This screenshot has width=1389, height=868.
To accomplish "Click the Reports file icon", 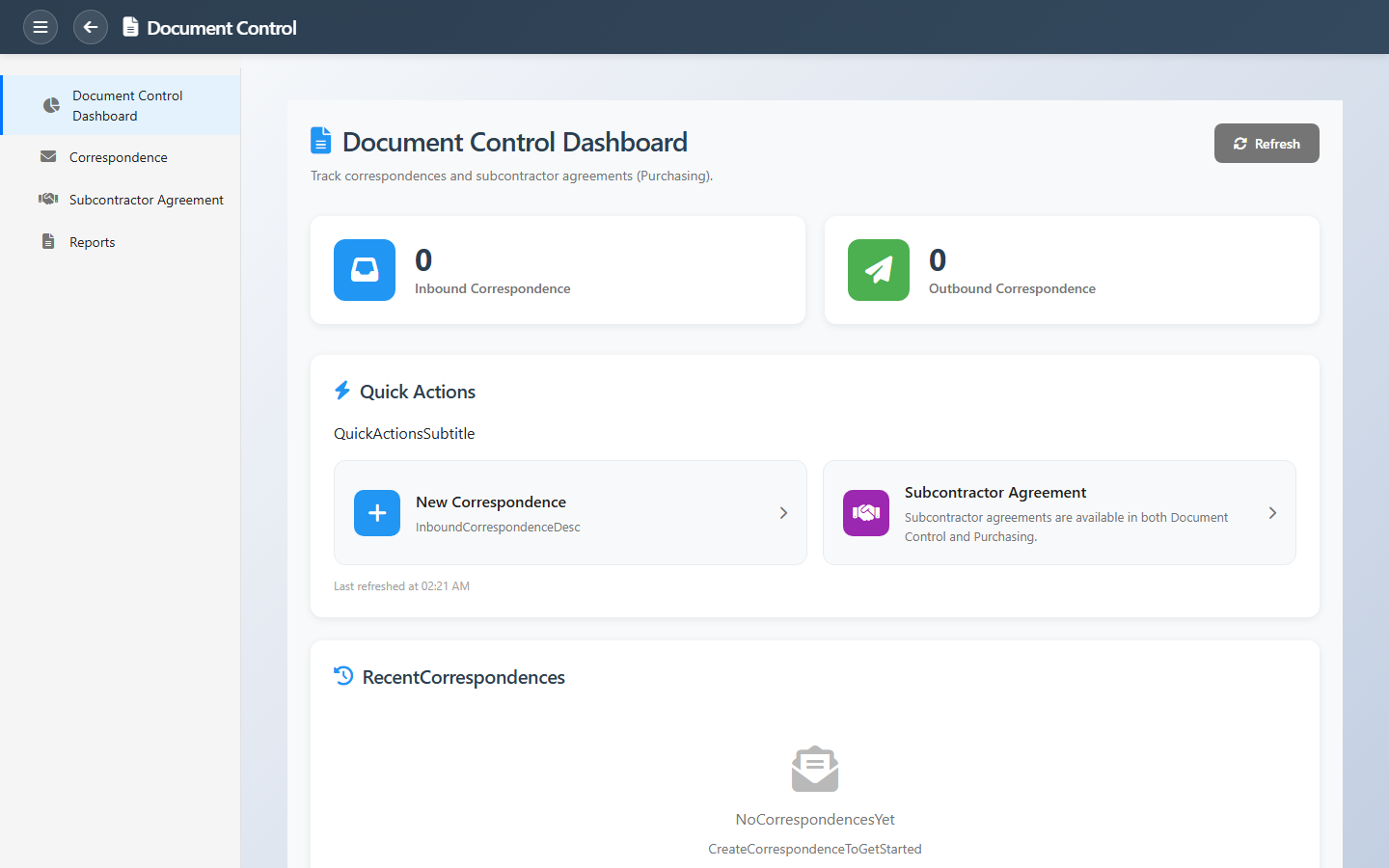I will pos(48,242).
